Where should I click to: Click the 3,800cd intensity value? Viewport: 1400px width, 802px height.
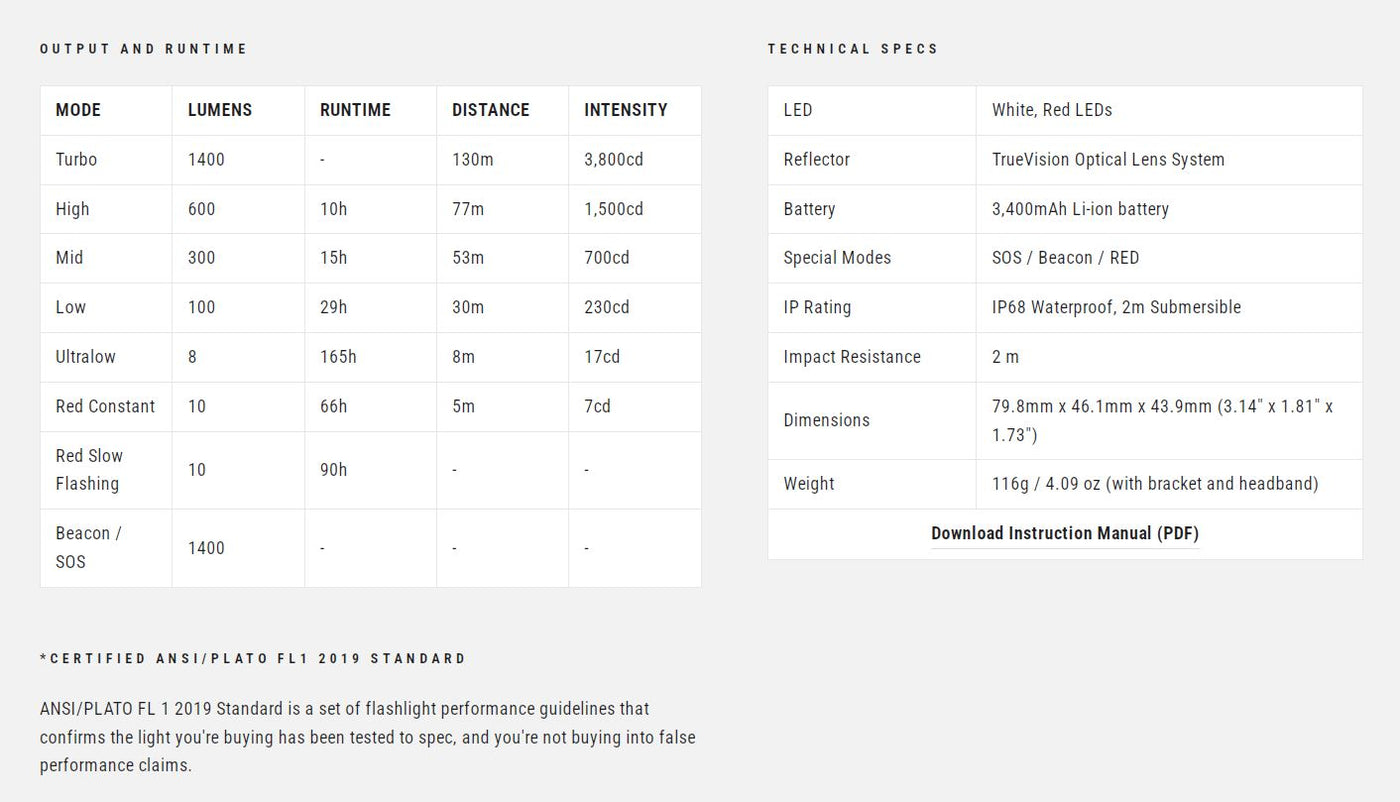tap(614, 159)
